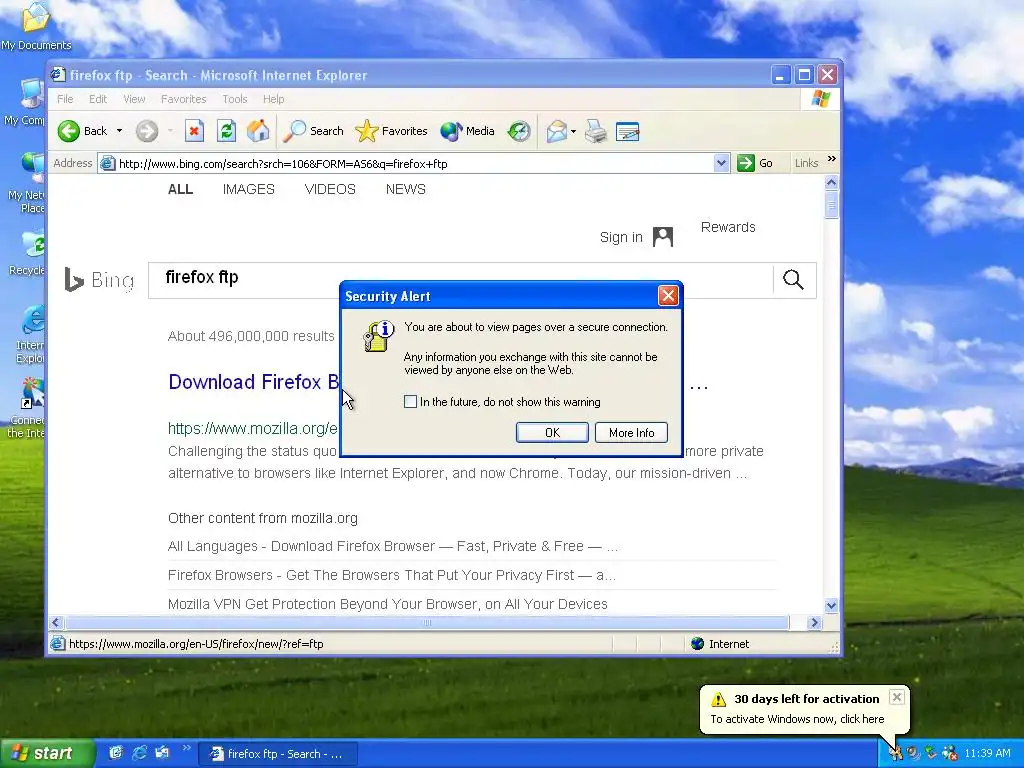
Task: Click the Bing search text box
Action: pyautogui.click(x=460, y=280)
